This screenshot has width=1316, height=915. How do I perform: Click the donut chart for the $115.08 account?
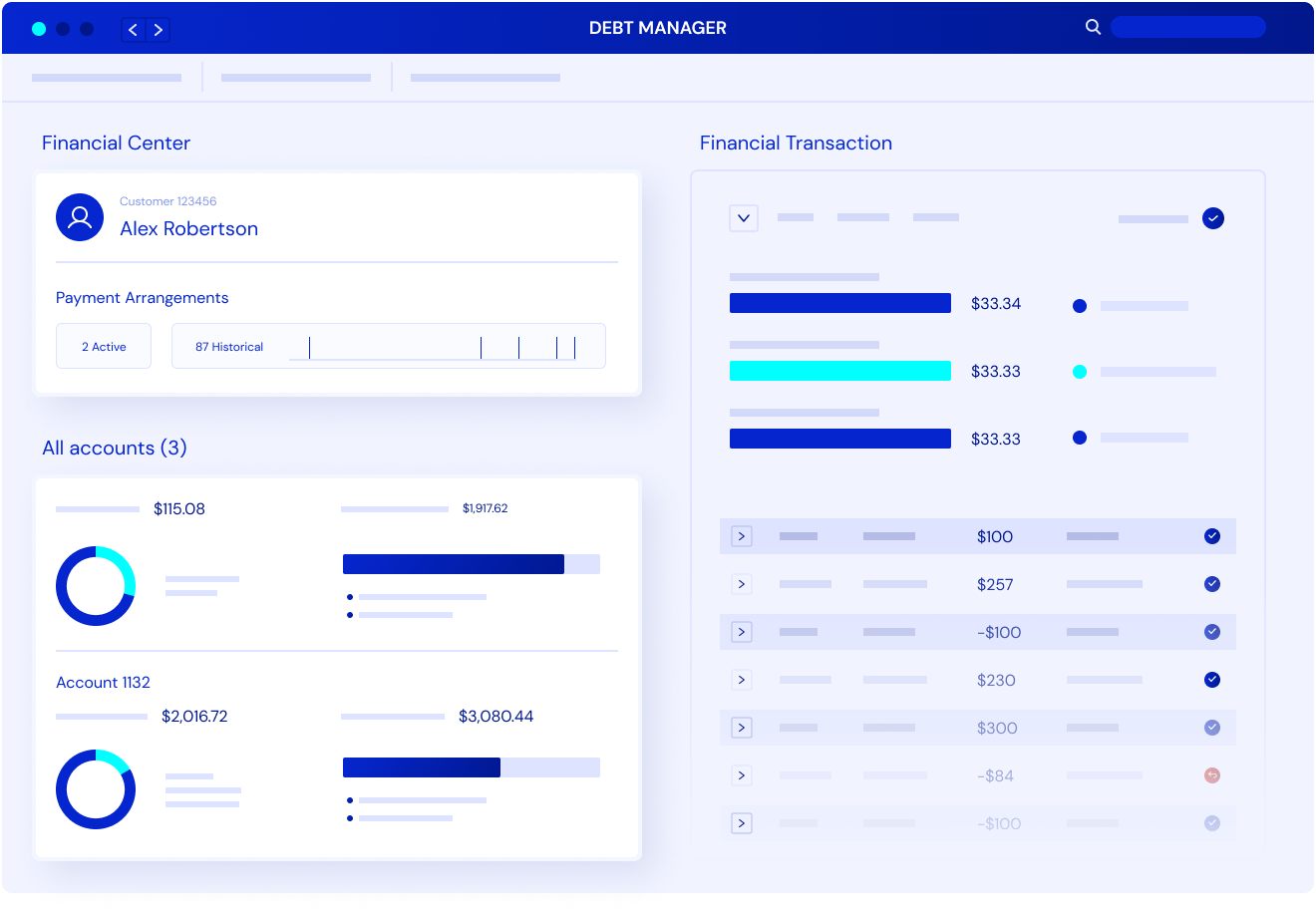coord(96,585)
